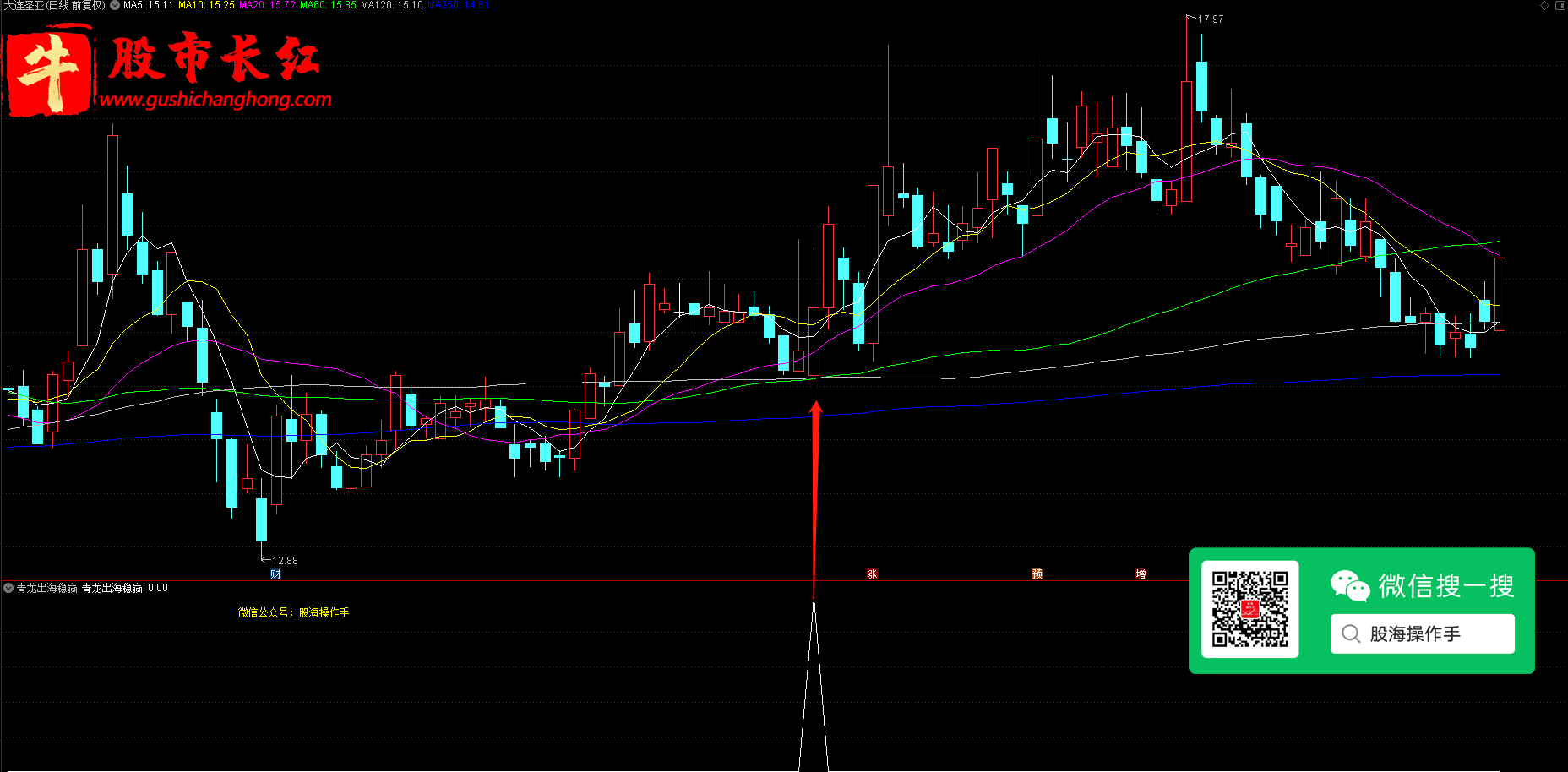This screenshot has width=1568, height=772.
Task: Toggle the side panel icon at top right
Action: (x=1560, y=5)
